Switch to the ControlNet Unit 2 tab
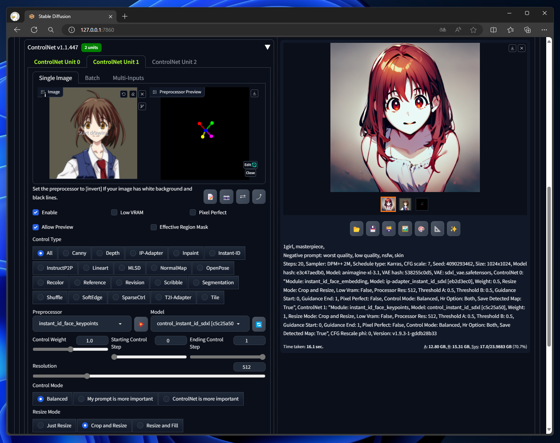The height and width of the screenshot is (443, 560). [x=174, y=62]
